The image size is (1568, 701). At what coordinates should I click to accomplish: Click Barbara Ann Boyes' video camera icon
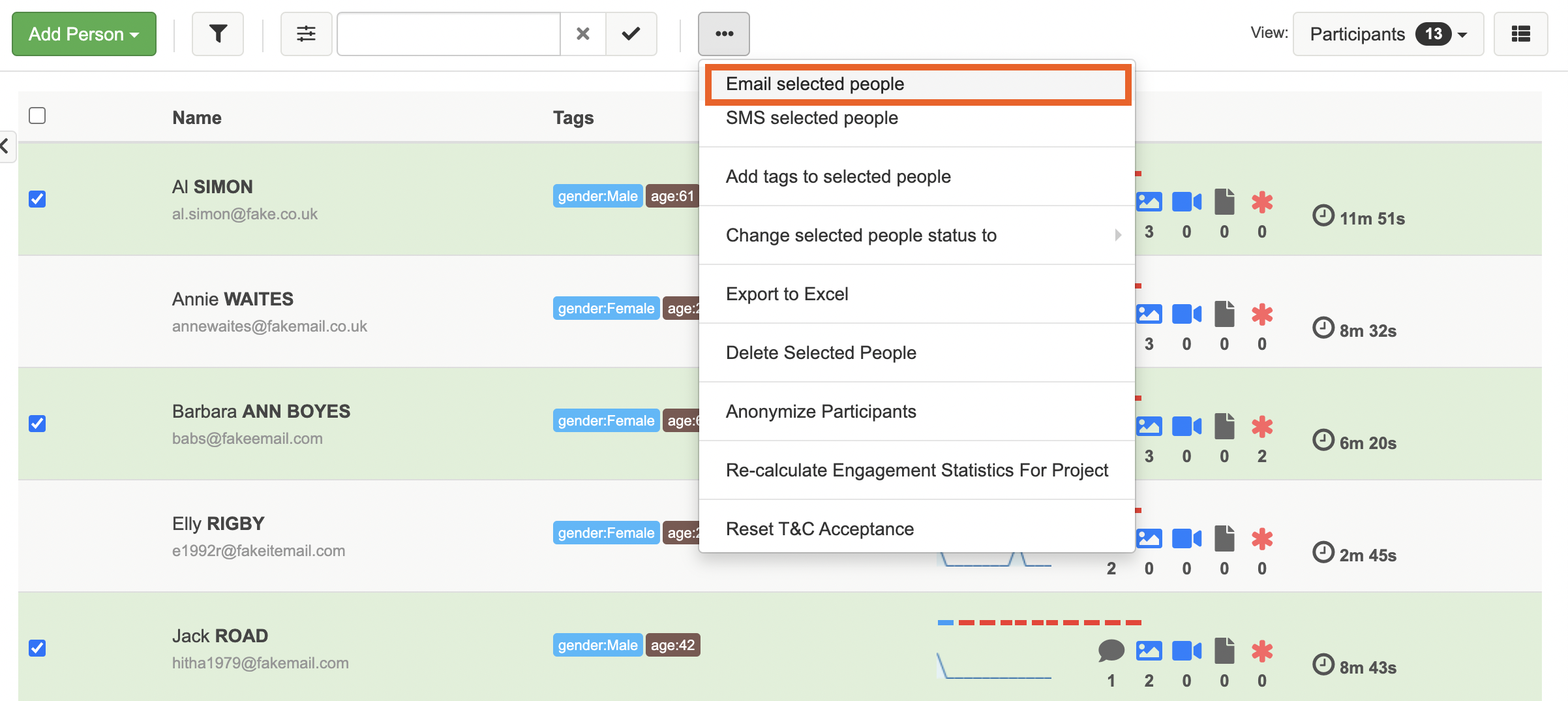1186,427
